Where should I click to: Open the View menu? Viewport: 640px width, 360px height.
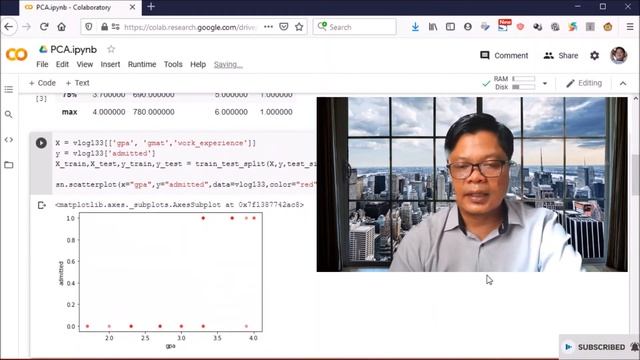coord(84,64)
